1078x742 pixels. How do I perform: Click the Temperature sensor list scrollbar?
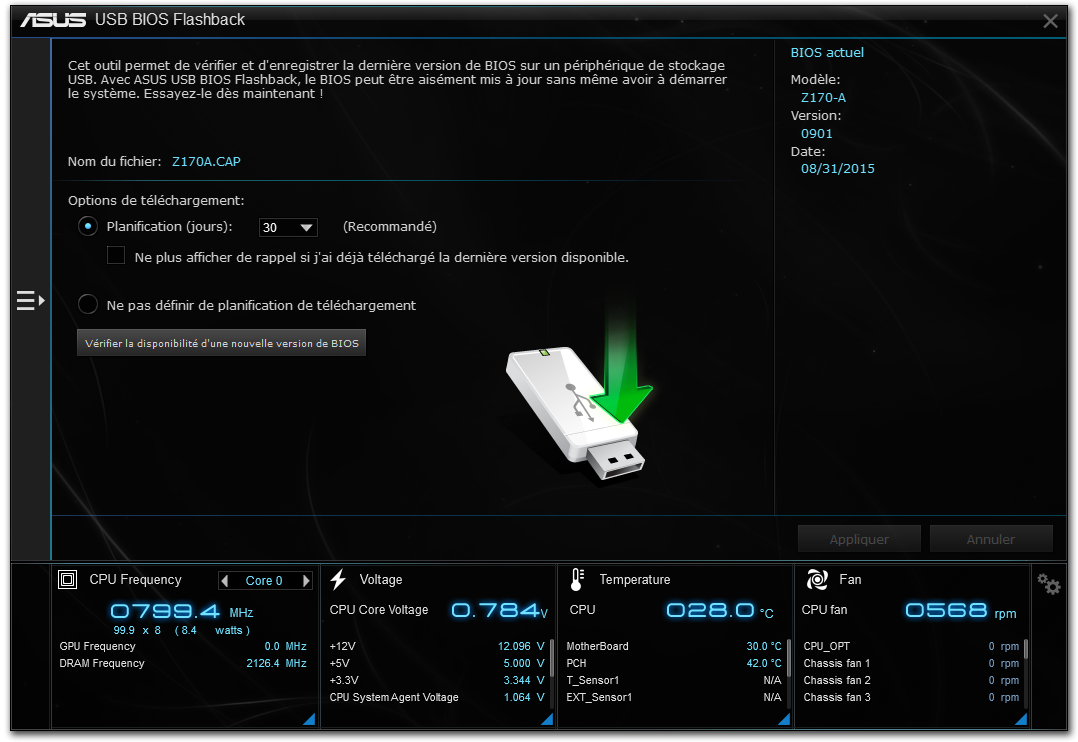[789, 660]
